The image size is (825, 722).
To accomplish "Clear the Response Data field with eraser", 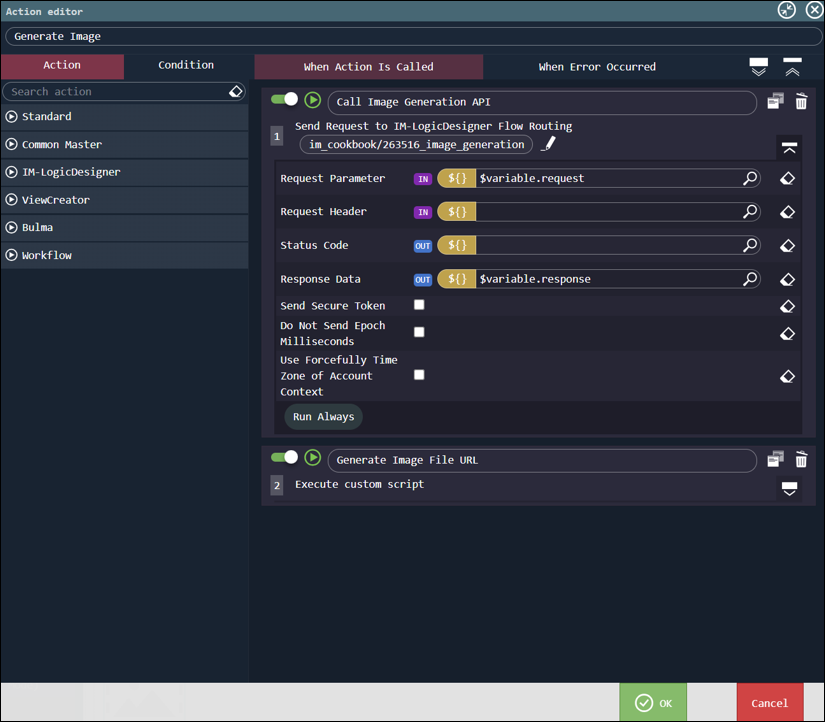I will 787,280.
